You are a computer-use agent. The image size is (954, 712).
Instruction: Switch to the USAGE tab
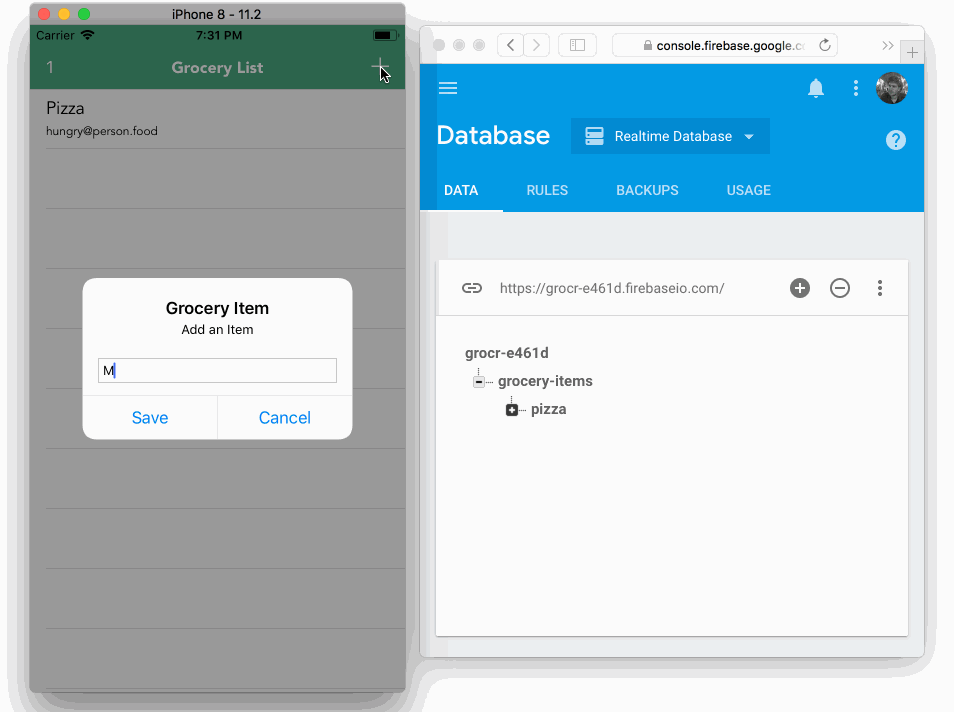point(748,190)
